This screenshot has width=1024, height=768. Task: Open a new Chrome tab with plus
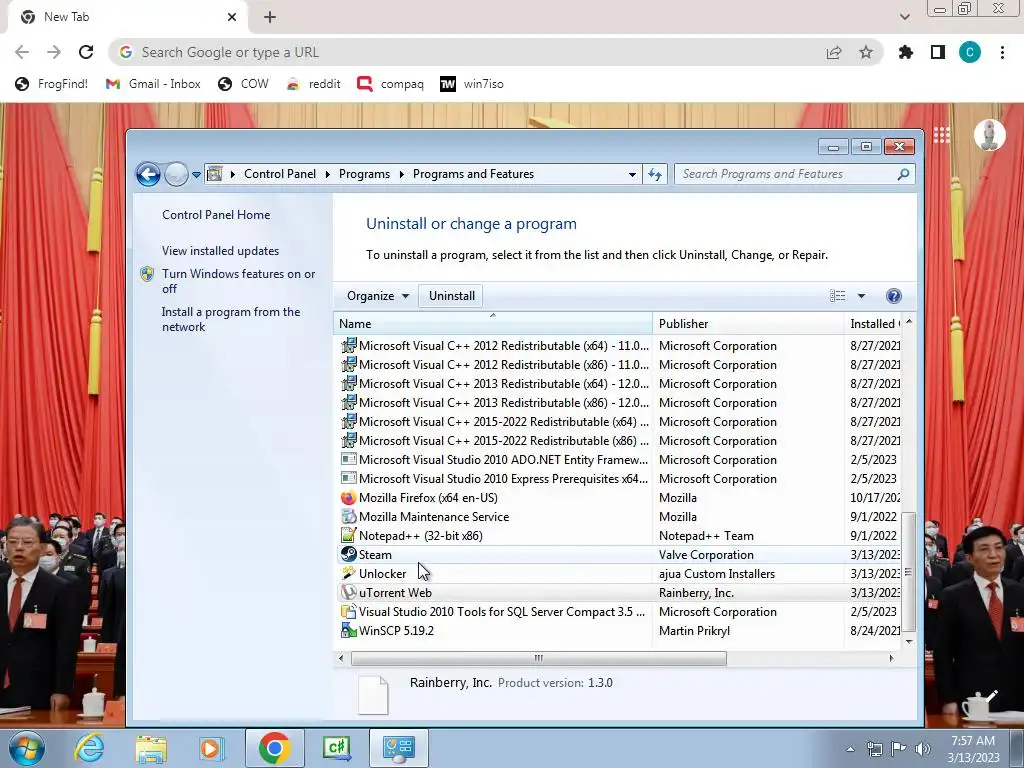[270, 17]
